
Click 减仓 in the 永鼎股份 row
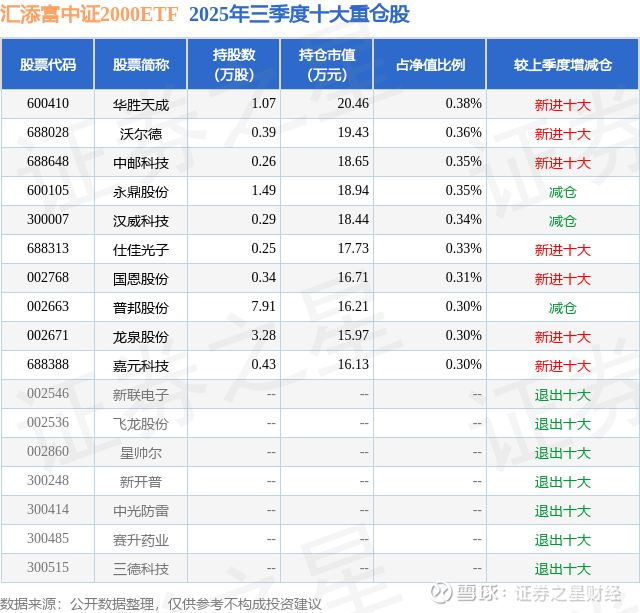coord(562,192)
